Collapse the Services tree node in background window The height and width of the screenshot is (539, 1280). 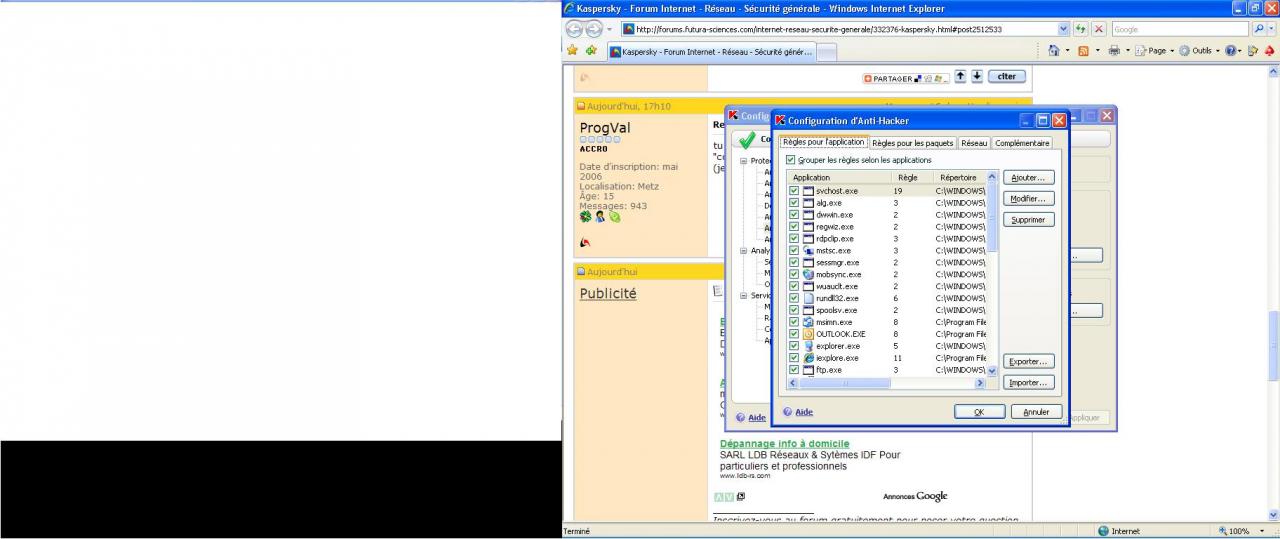click(x=743, y=296)
